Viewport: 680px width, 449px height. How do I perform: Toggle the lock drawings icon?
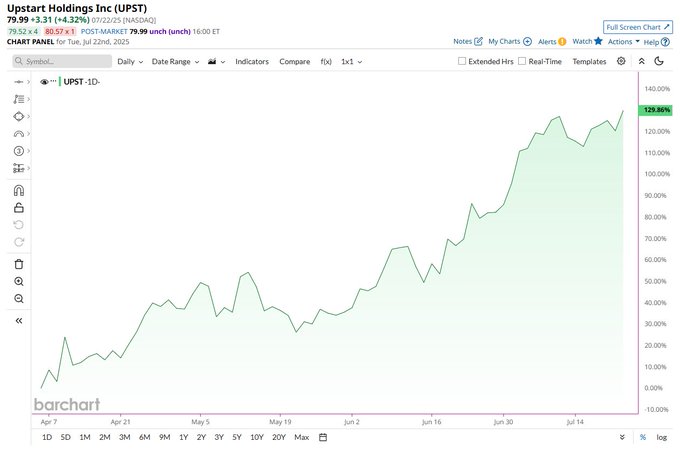[19, 208]
